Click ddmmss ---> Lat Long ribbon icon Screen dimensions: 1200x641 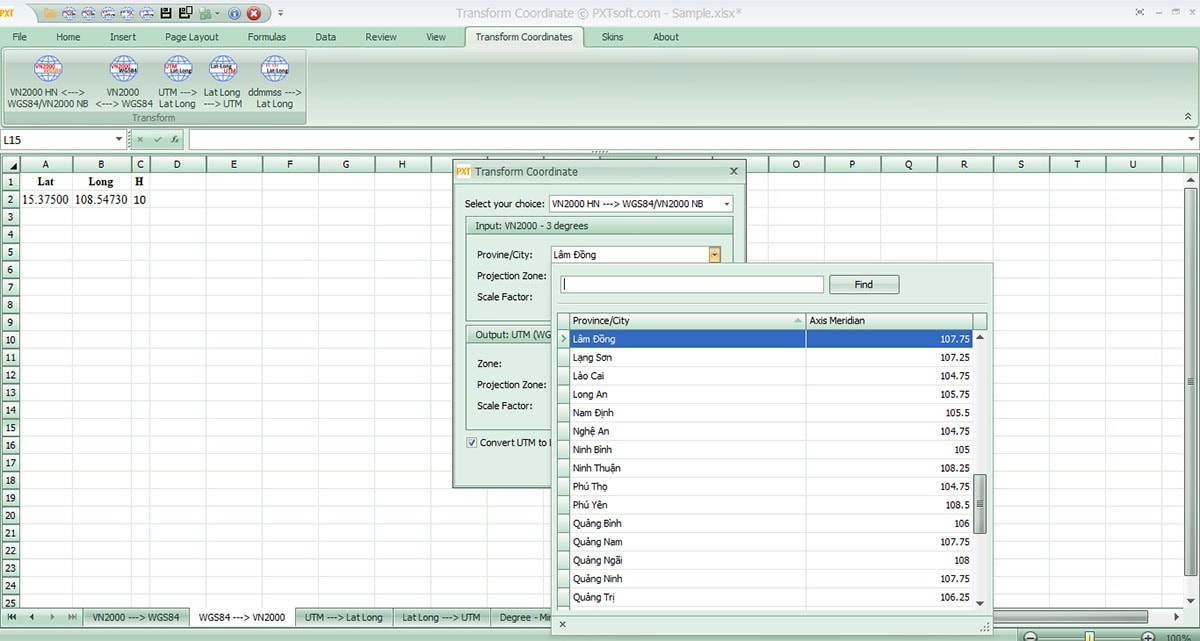click(275, 82)
